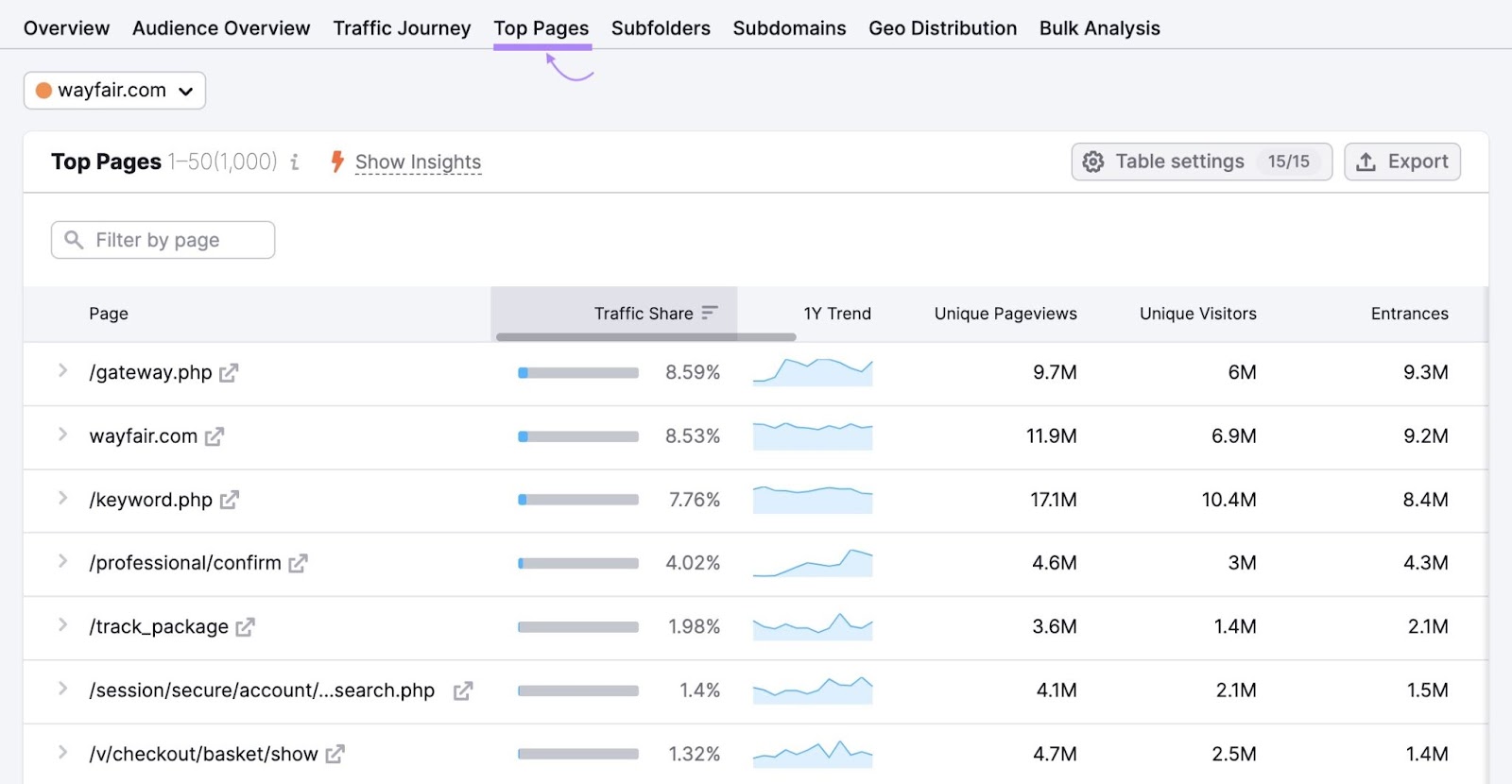
Task: Click the Show Insights link
Action: tap(418, 162)
